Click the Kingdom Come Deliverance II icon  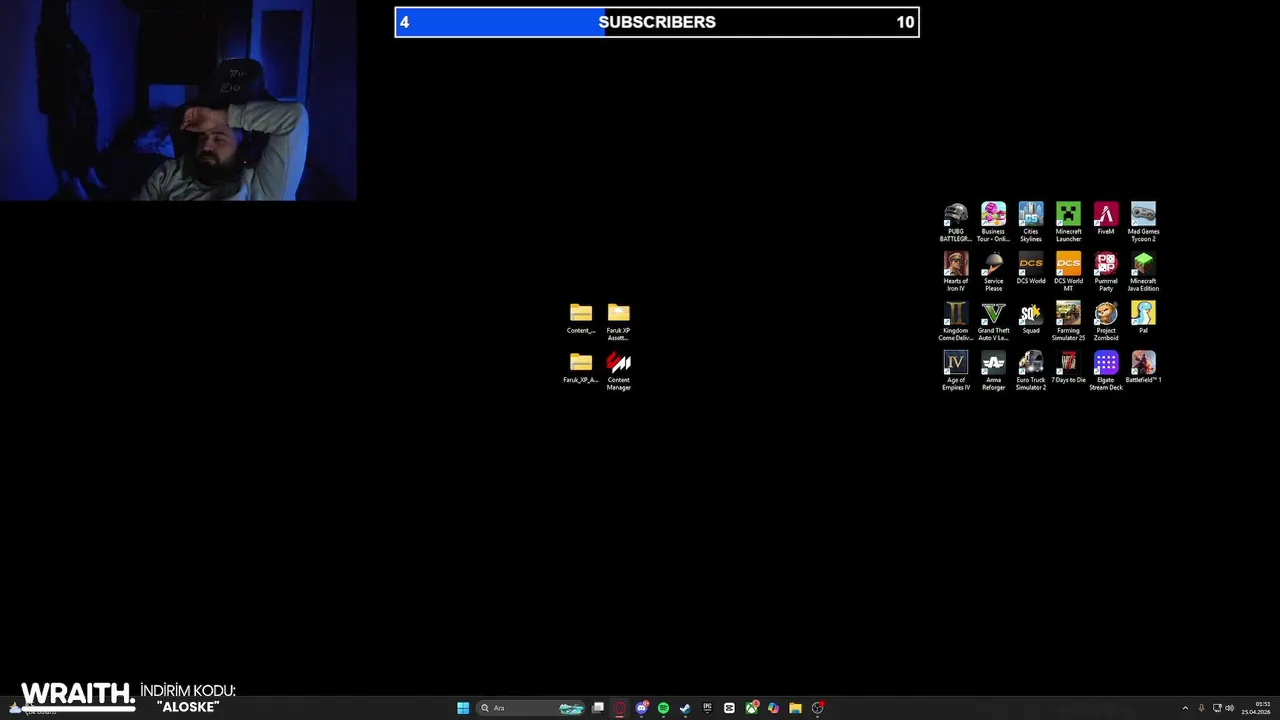click(x=956, y=320)
